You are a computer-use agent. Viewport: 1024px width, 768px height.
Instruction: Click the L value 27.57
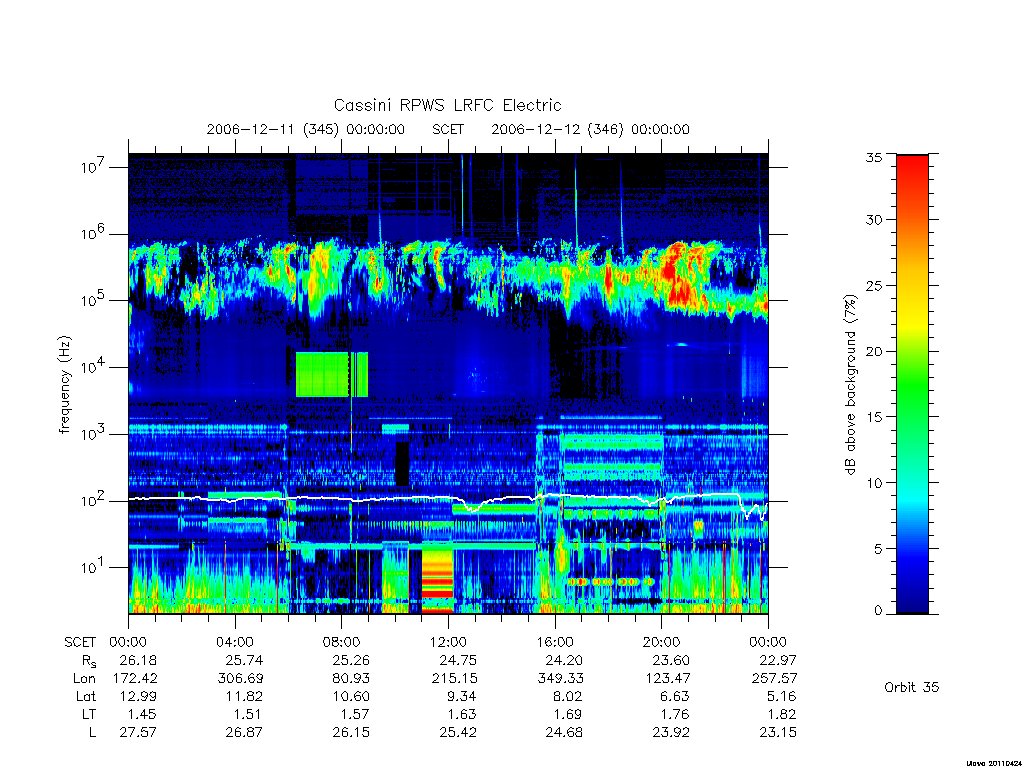point(138,732)
